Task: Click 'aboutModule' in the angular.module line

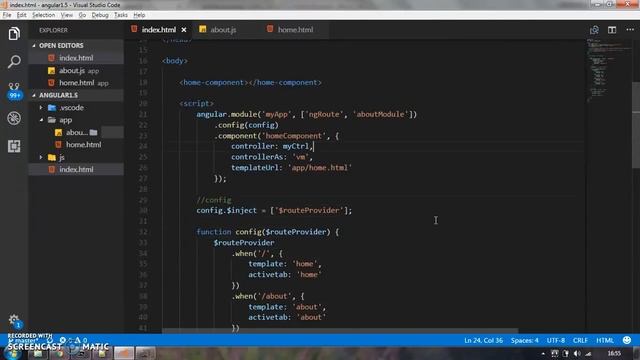Action: click(380, 114)
